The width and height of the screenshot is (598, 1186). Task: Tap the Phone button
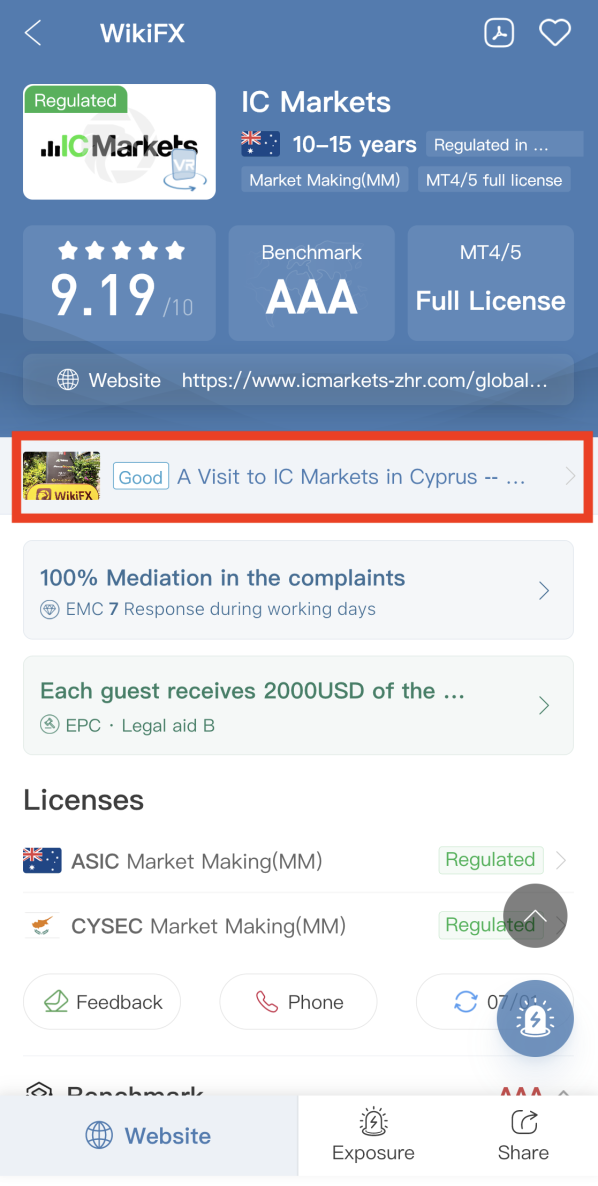299,1001
